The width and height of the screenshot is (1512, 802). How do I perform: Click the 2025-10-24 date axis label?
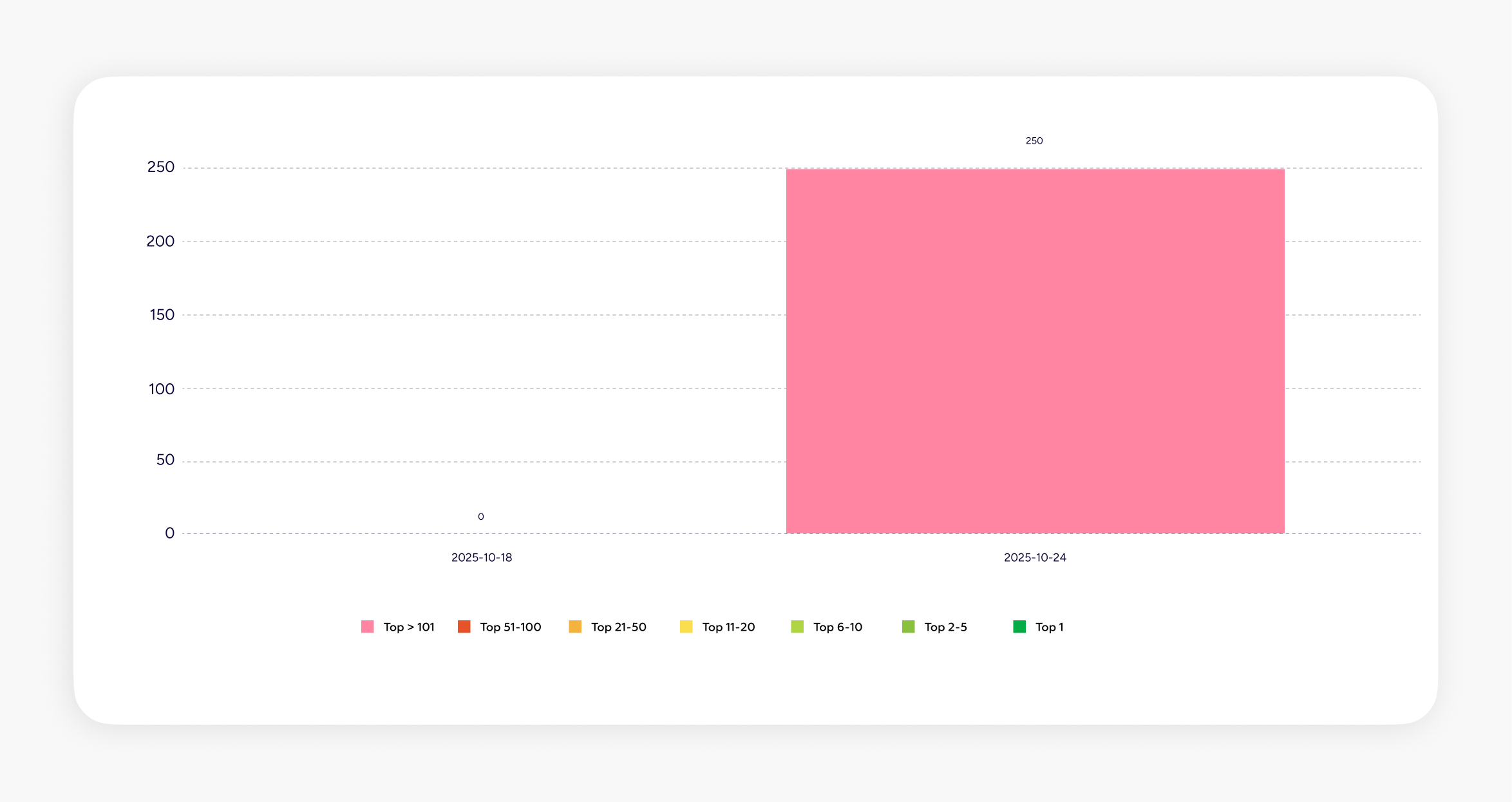tap(1035, 557)
